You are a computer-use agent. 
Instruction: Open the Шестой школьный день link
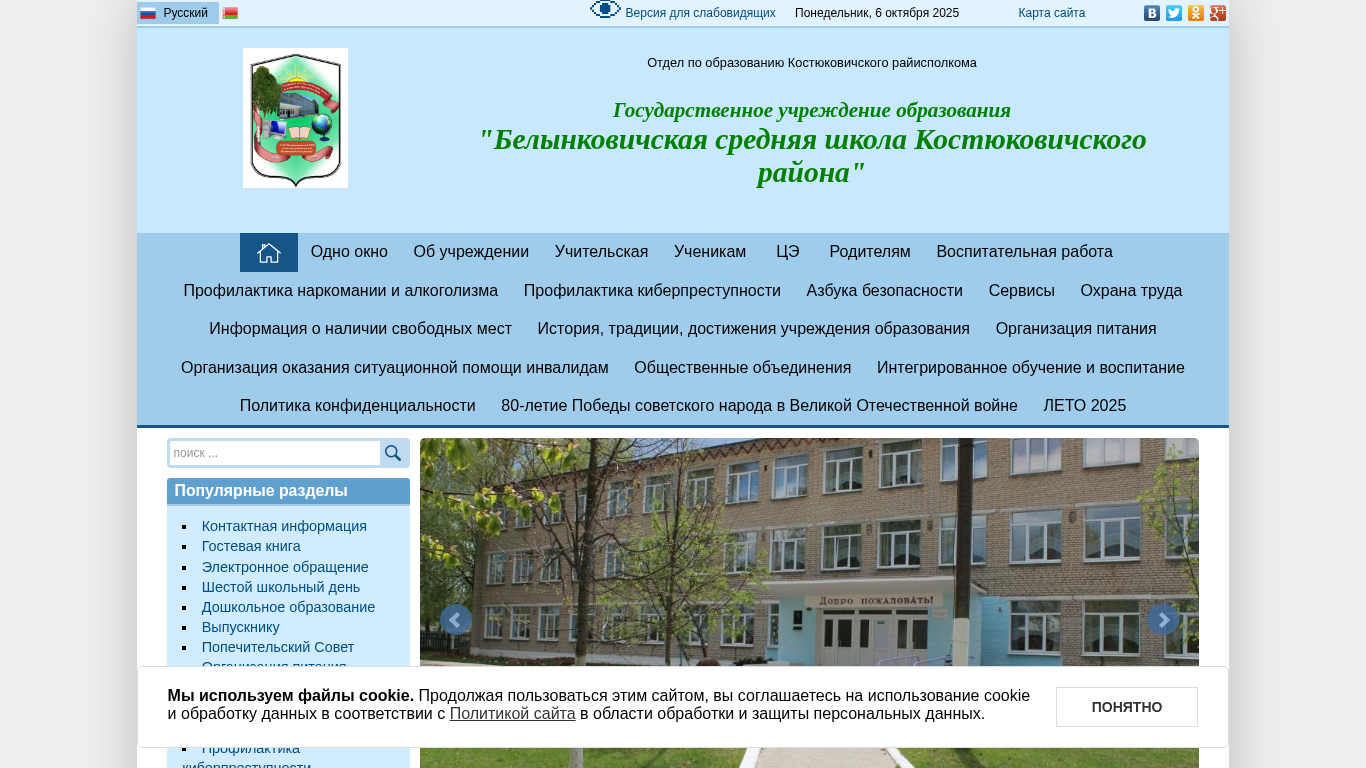point(281,587)
